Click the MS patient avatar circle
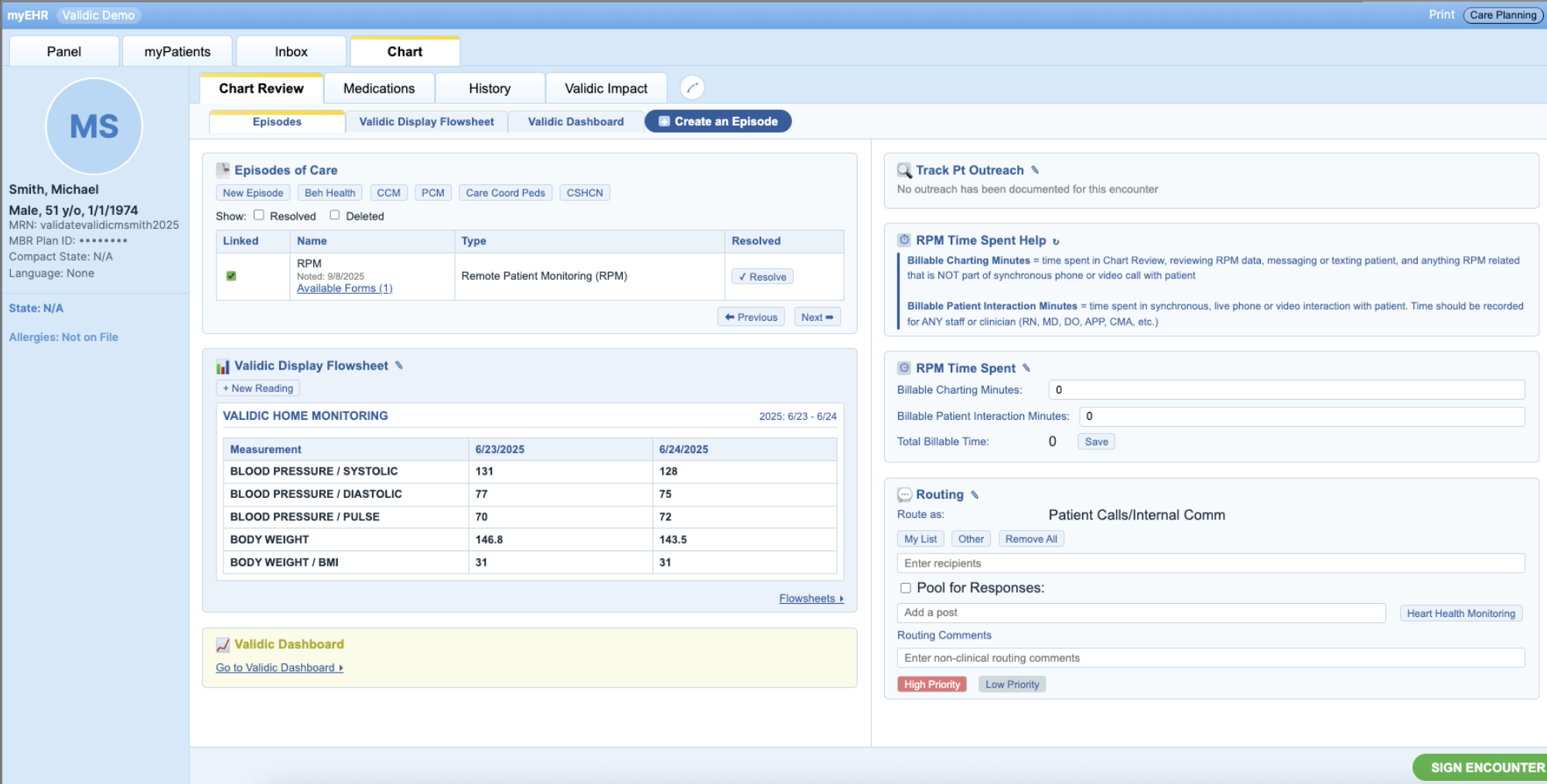 (x=94, y=127)
